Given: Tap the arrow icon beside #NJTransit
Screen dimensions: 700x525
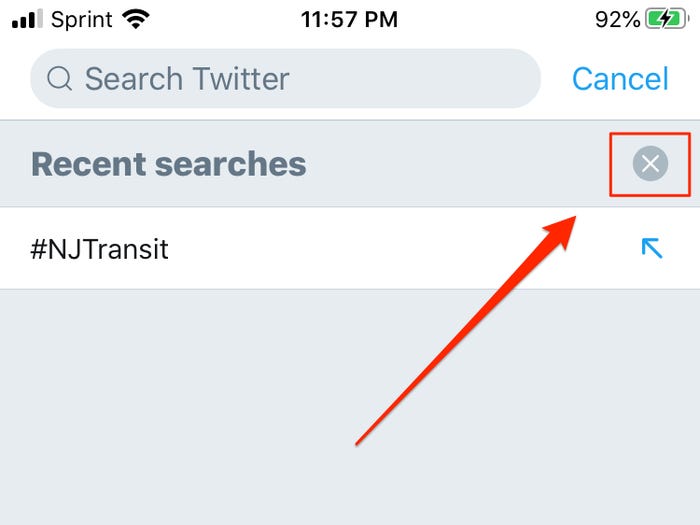Looking at the screenshot, I should coord(651,248).
